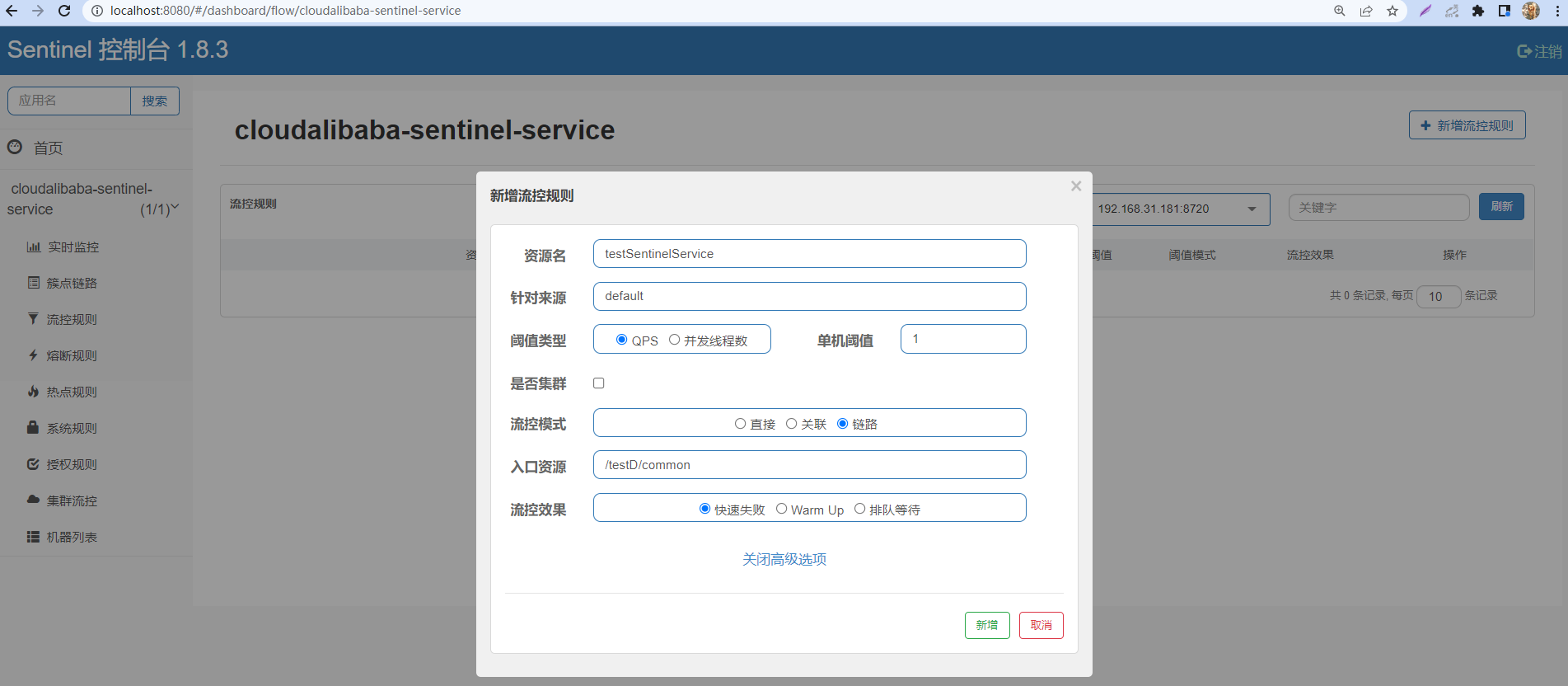Open the machine IP 192.168.31.181:8720 dropdown
The image size is (1568, 686).
(x=1181, y=209)
